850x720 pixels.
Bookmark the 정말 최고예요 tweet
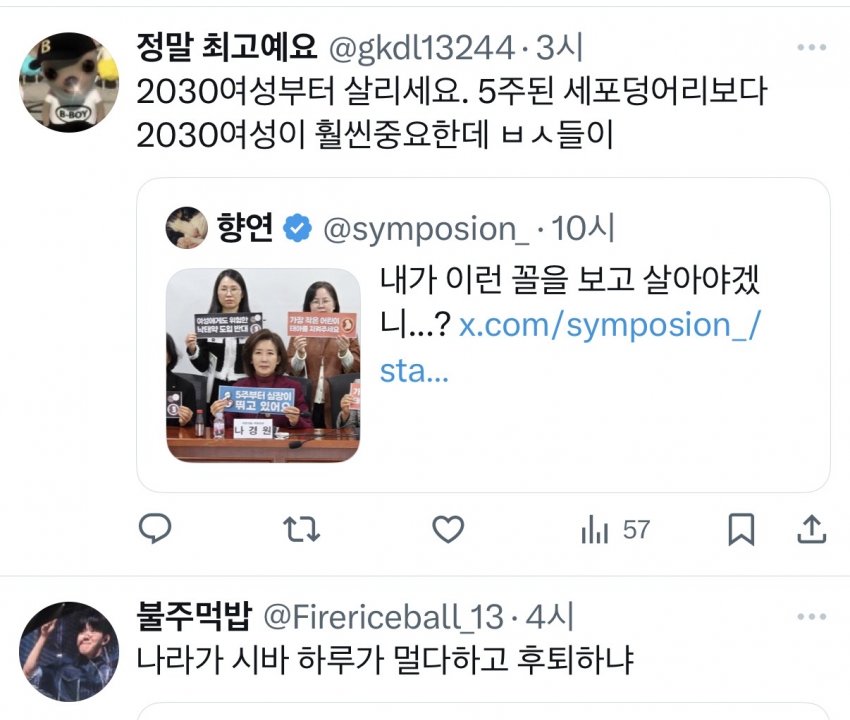click(741, 529)
